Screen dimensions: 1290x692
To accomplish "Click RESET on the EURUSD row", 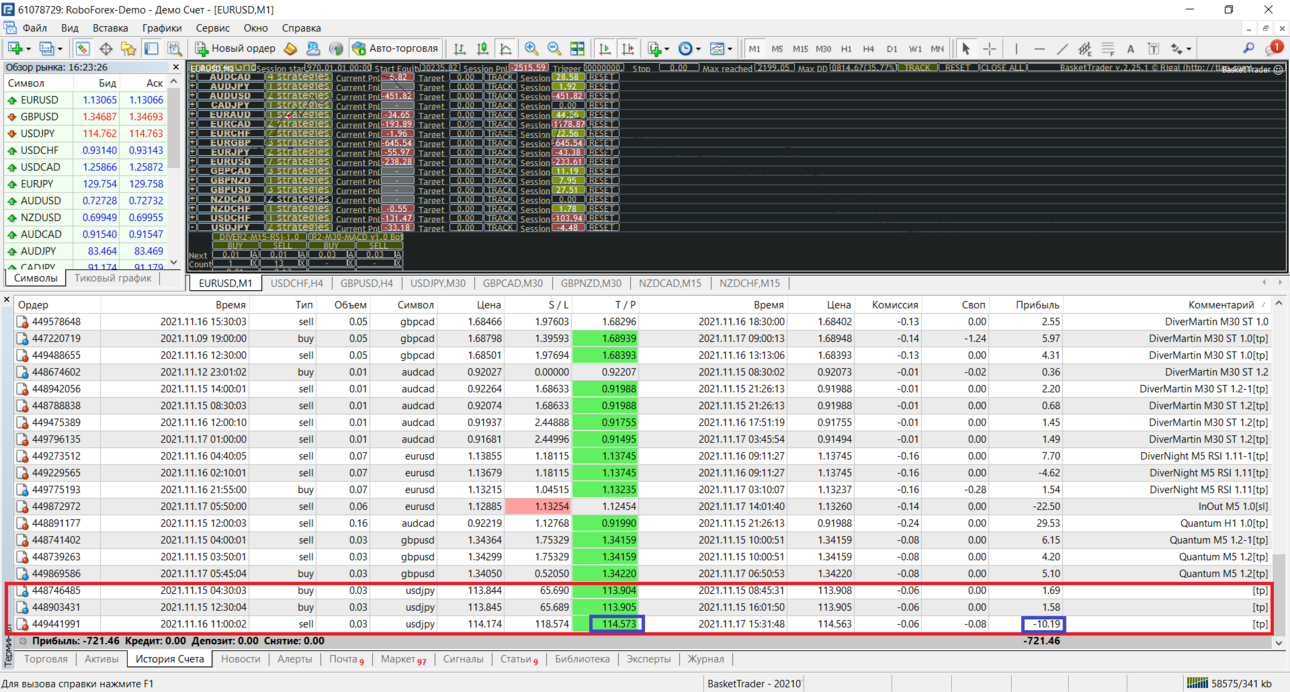I will 602,161.
